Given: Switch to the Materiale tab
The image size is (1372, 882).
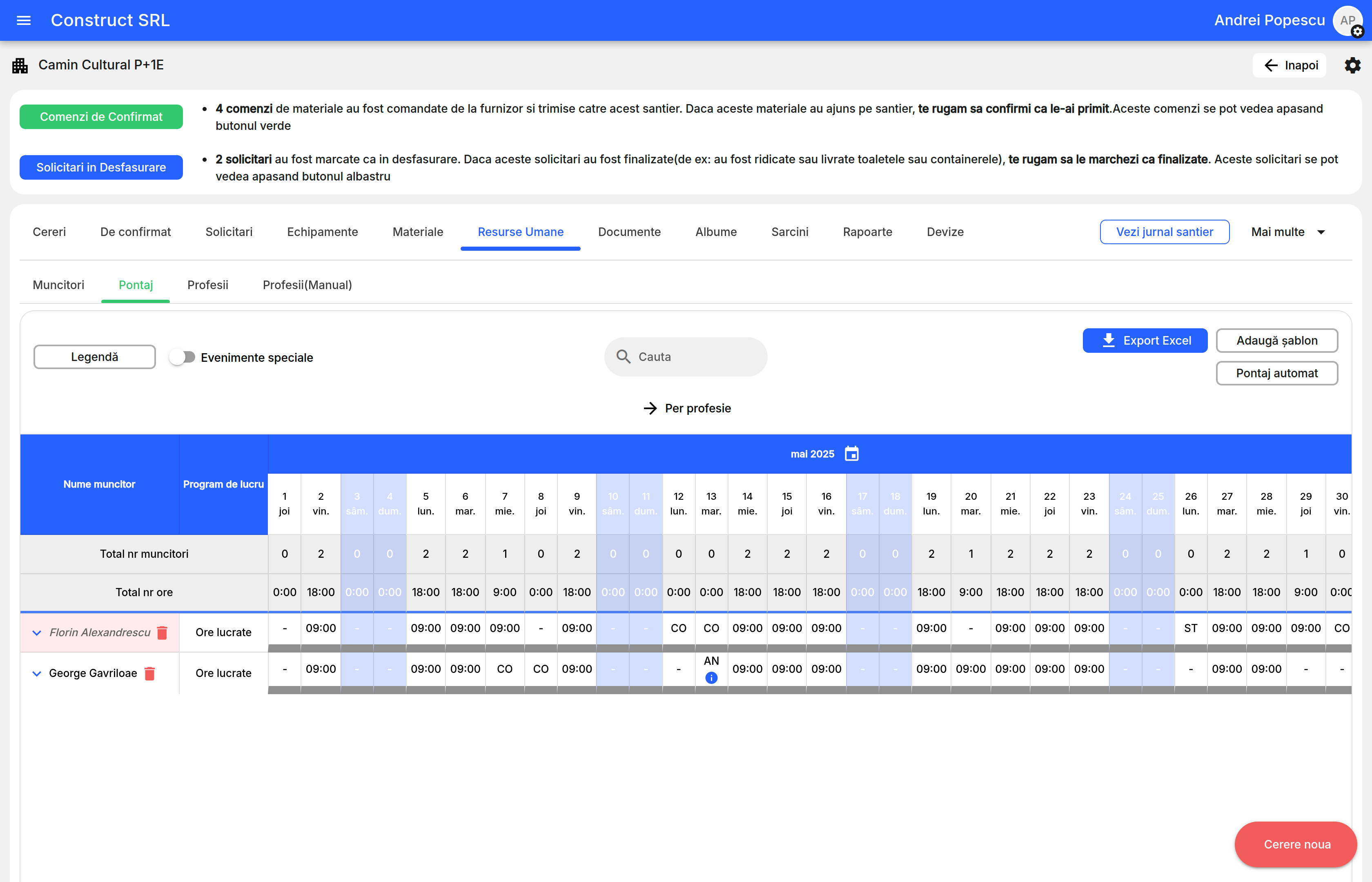Looking at the screenshot, I should [x=417, y=232].
